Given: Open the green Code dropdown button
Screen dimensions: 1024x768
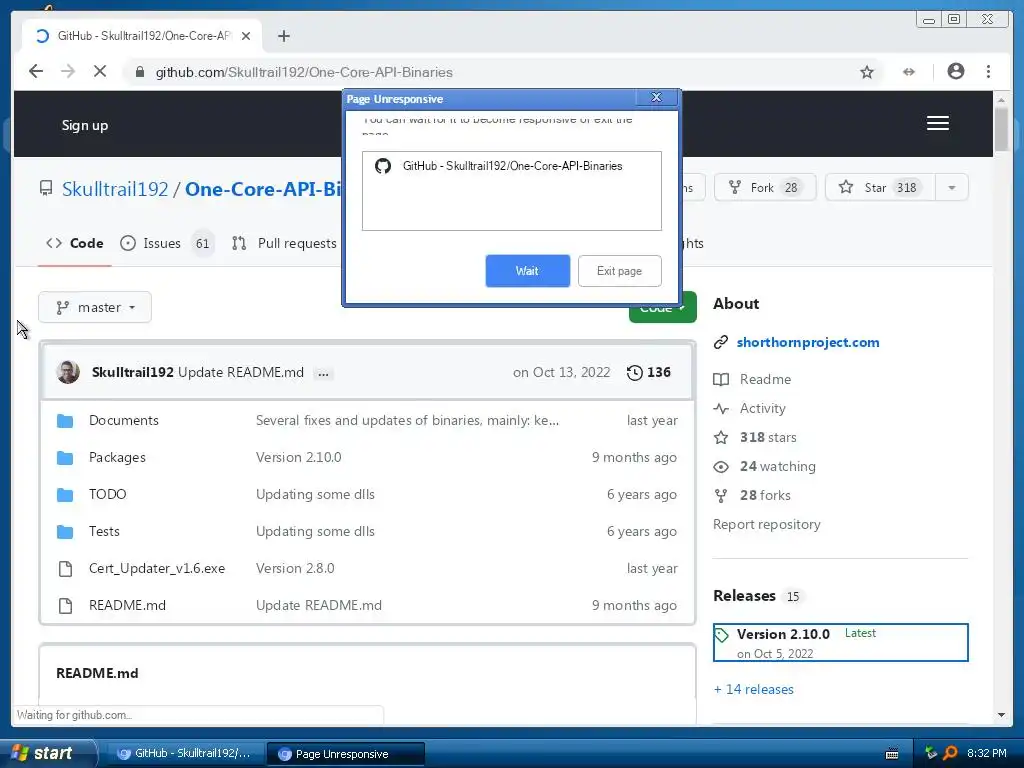Looking at the screenshot, I should [663, 307].
